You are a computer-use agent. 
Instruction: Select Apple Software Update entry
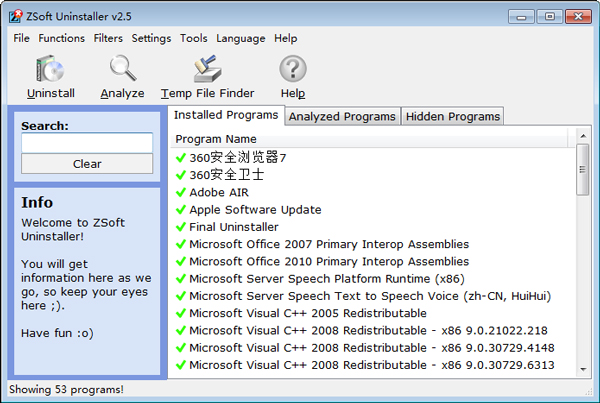coord(255,210)
